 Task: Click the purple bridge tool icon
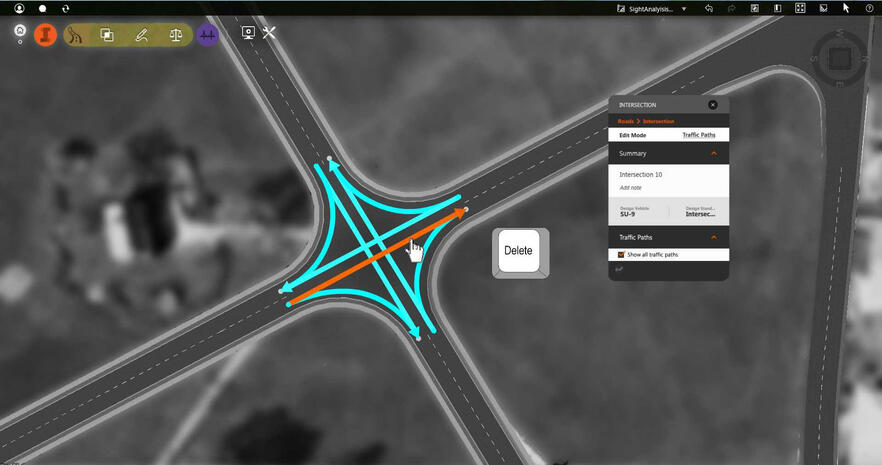tap(208, 34)
